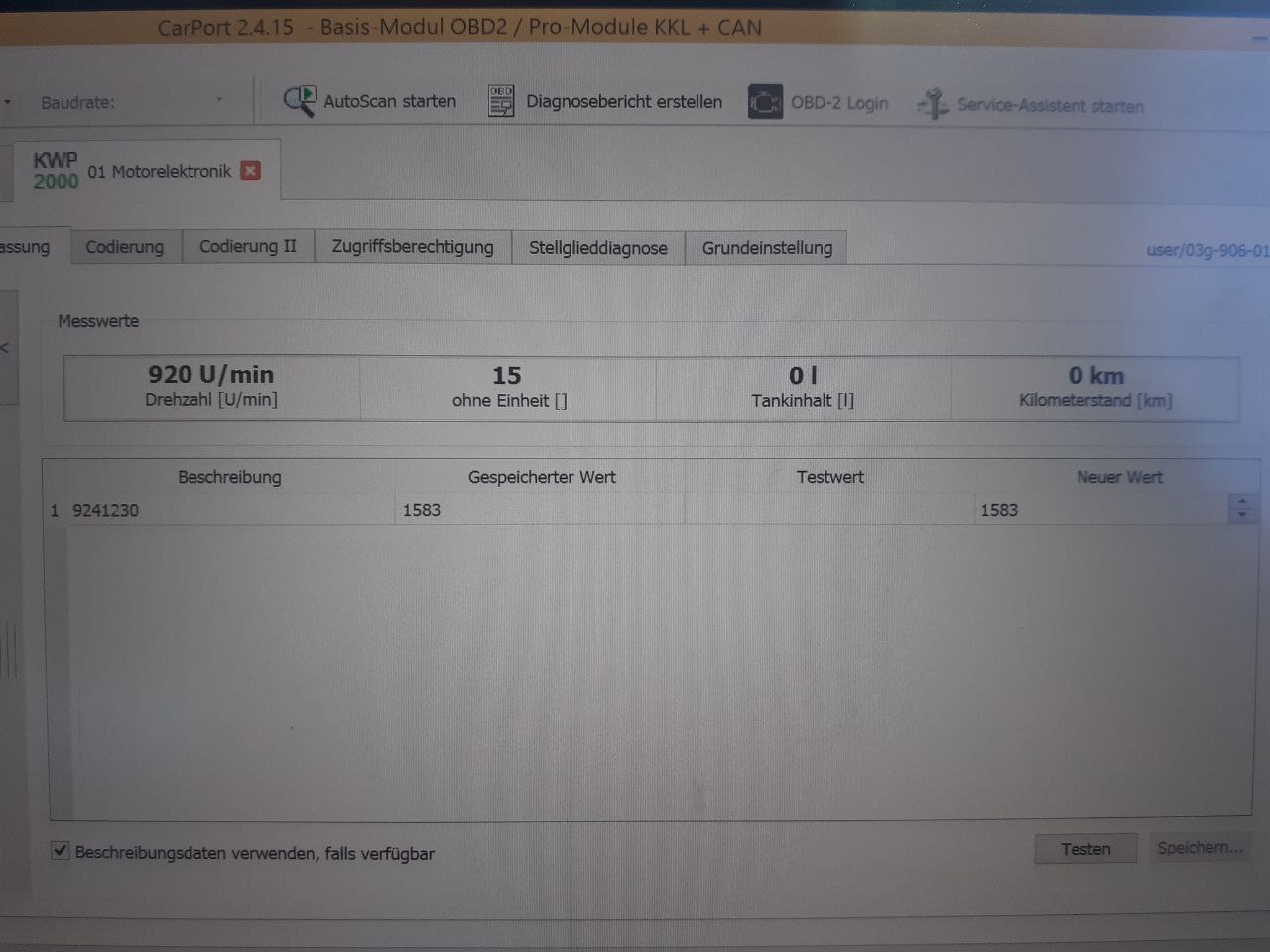Click the 0 km Kilometerstand reading

click(1095, 388)
